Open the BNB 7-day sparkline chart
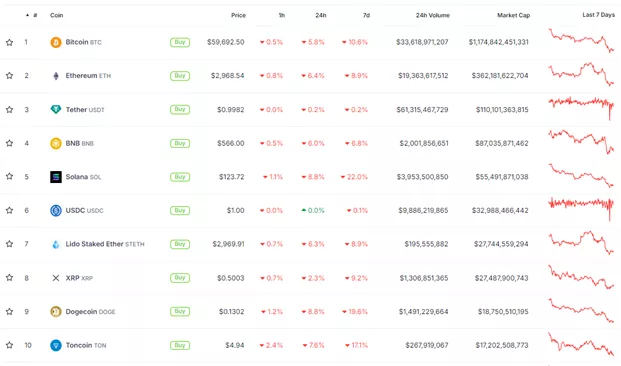 tap(581, 142)
